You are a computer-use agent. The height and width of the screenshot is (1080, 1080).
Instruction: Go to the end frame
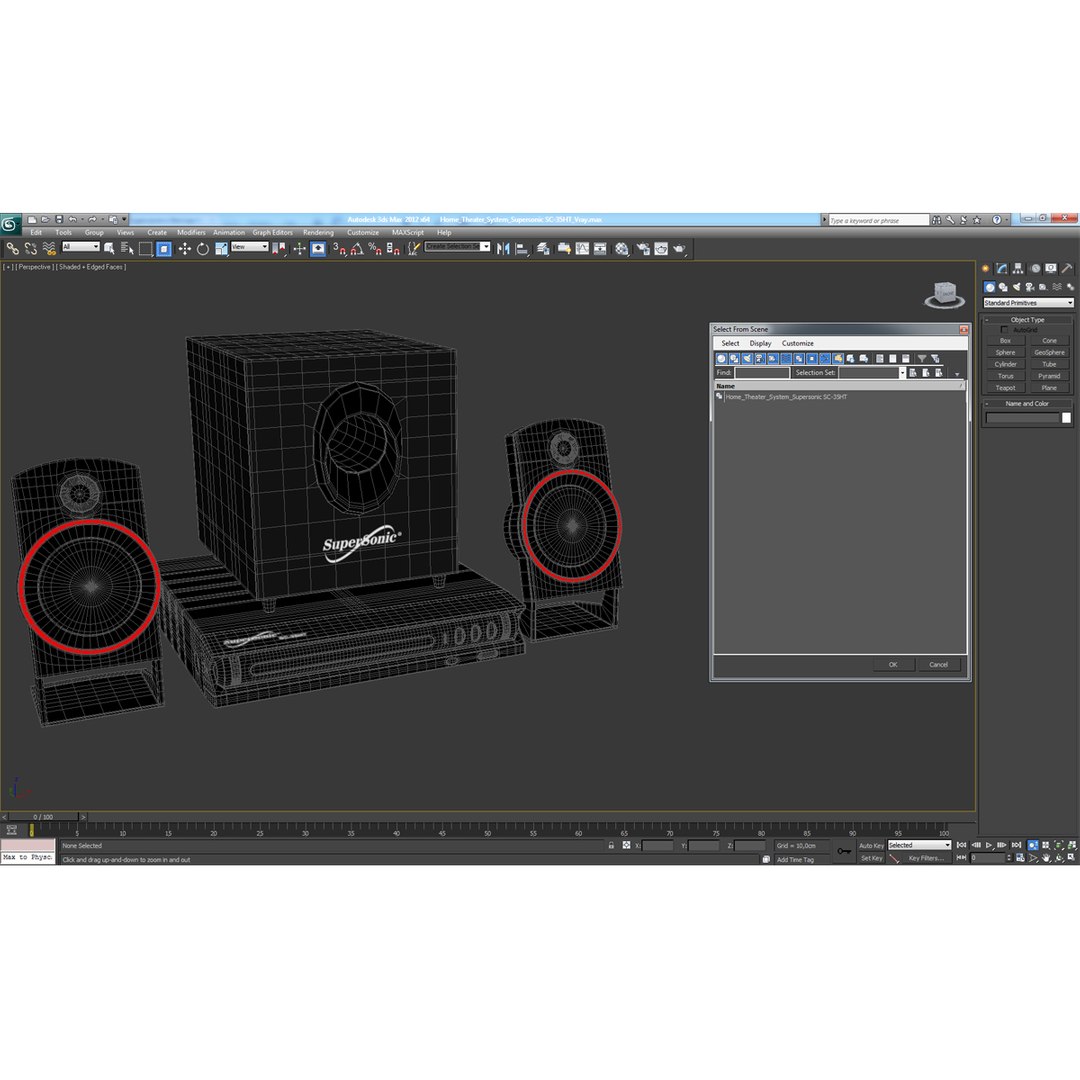(1016, 845)
